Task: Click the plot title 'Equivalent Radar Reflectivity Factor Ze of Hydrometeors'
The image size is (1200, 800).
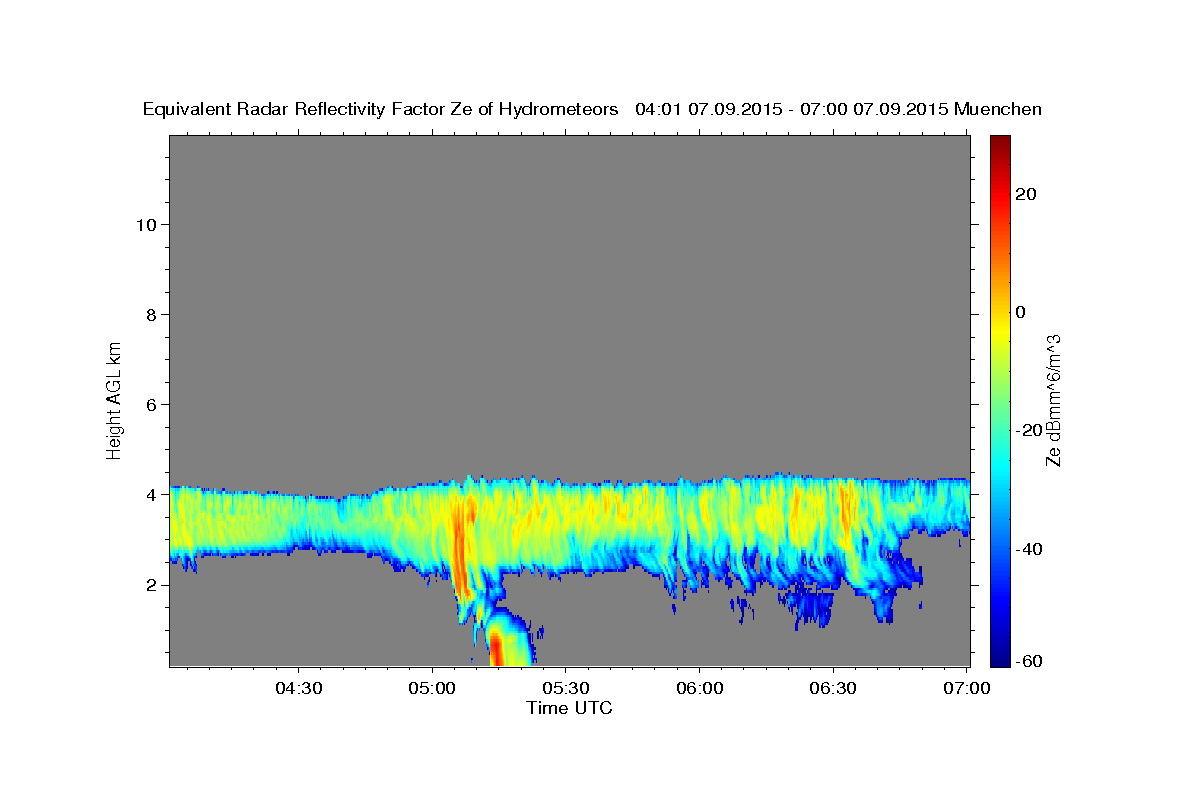Action: (381, 110)
